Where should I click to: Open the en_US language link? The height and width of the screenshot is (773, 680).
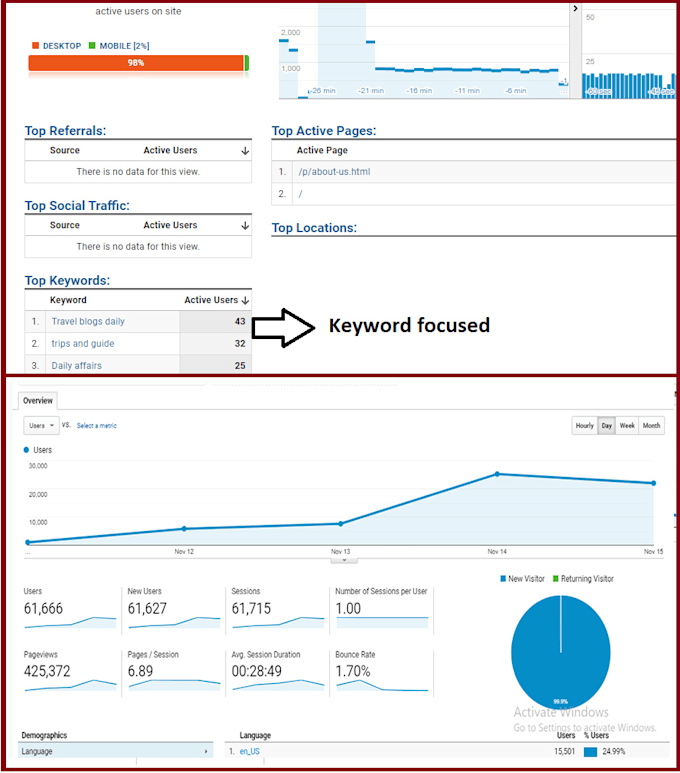[x=250, y=751]
